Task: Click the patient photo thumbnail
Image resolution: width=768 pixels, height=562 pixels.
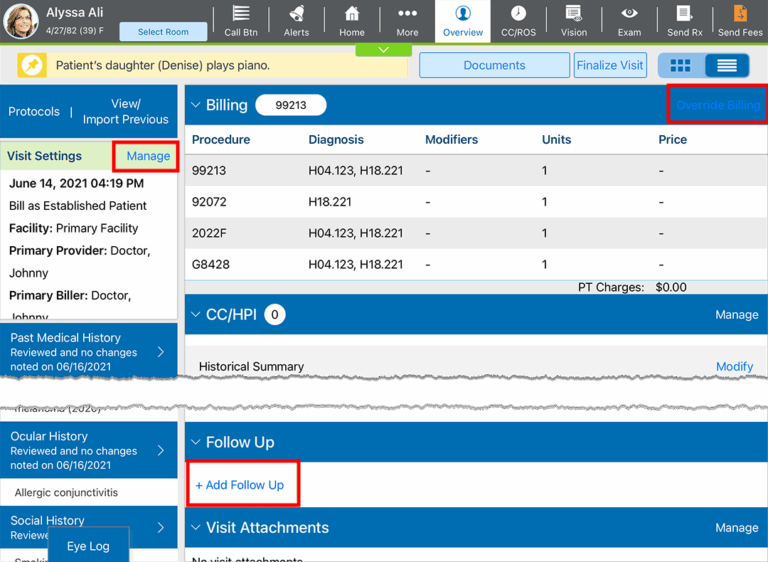Action: pos(21,21)
